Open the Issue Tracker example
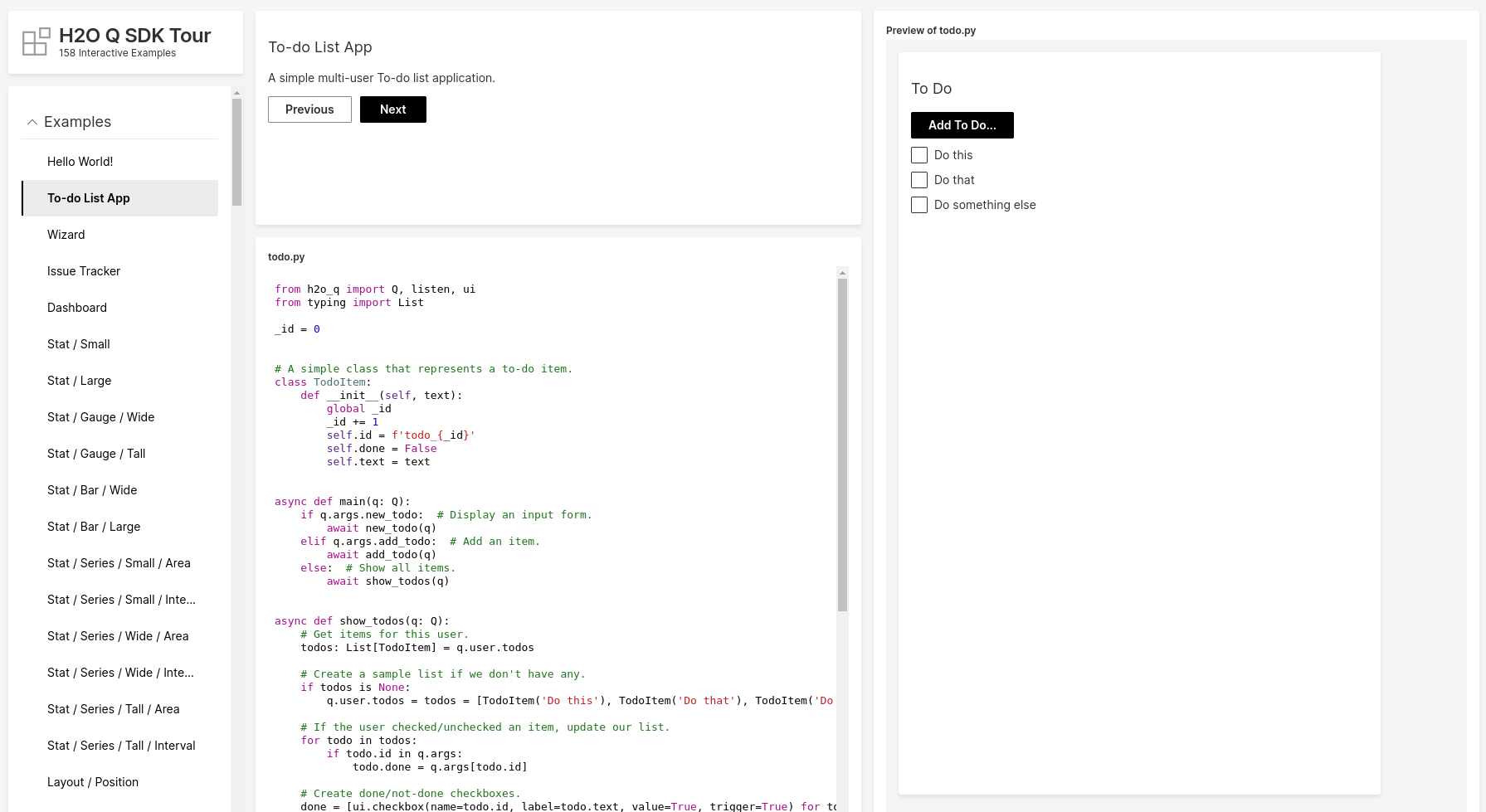The height and width of the screenshot is (812, 1486). 84,271
